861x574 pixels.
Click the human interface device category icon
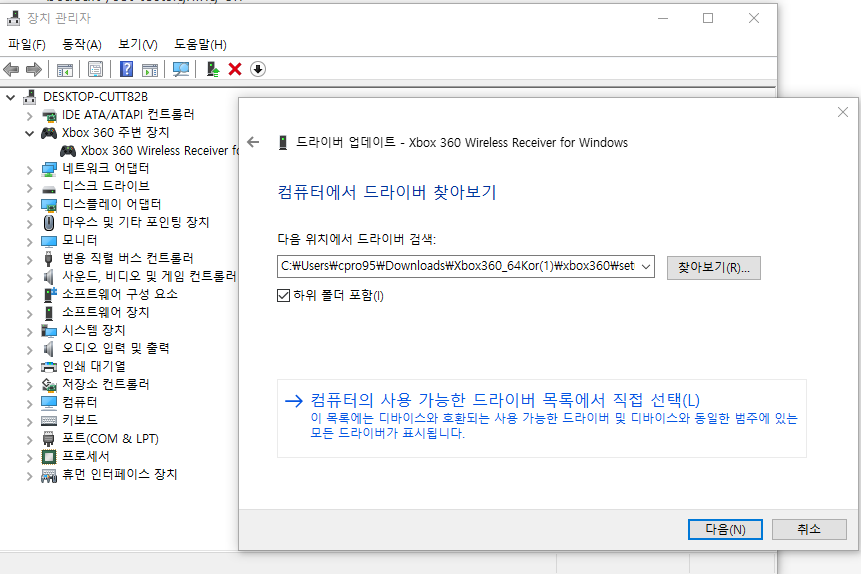point(49,475)
